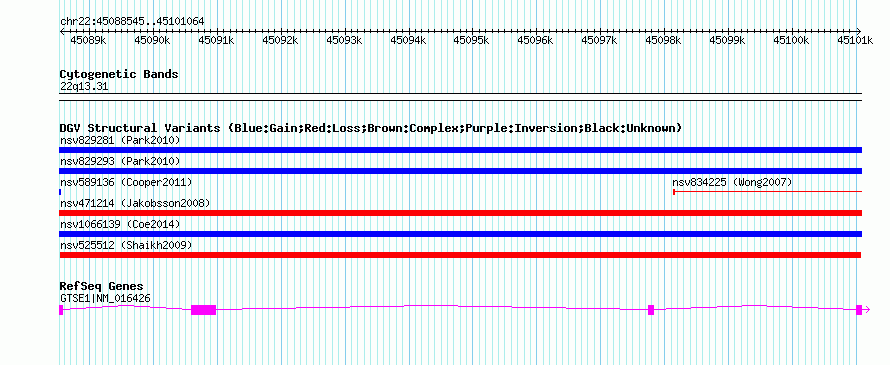Click the Cytogenetic Bands track title
This screenshot has height=365, width=890.
(x=119, y=74)
